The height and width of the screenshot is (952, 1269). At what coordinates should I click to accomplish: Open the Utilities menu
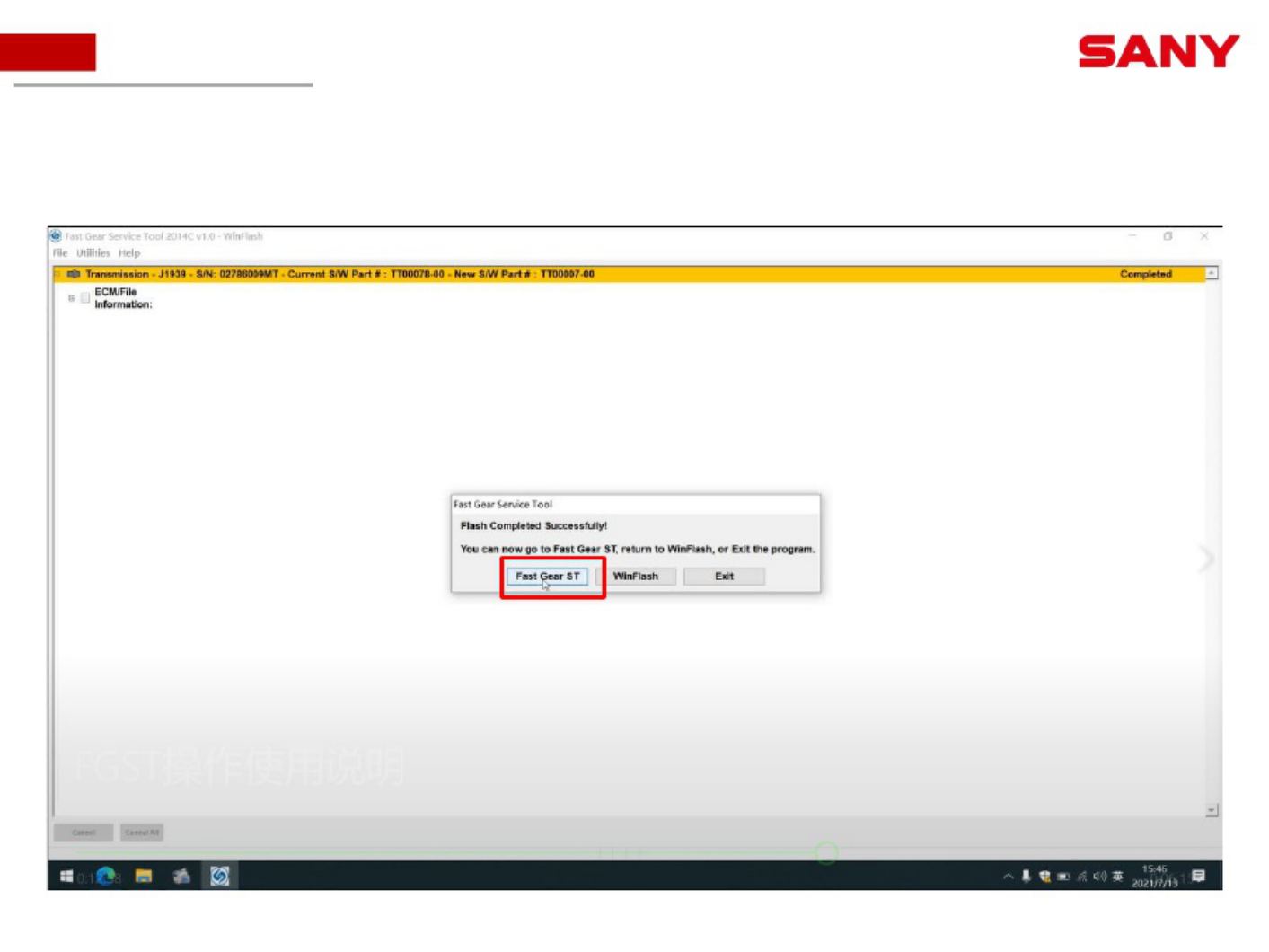coord(93,253)
